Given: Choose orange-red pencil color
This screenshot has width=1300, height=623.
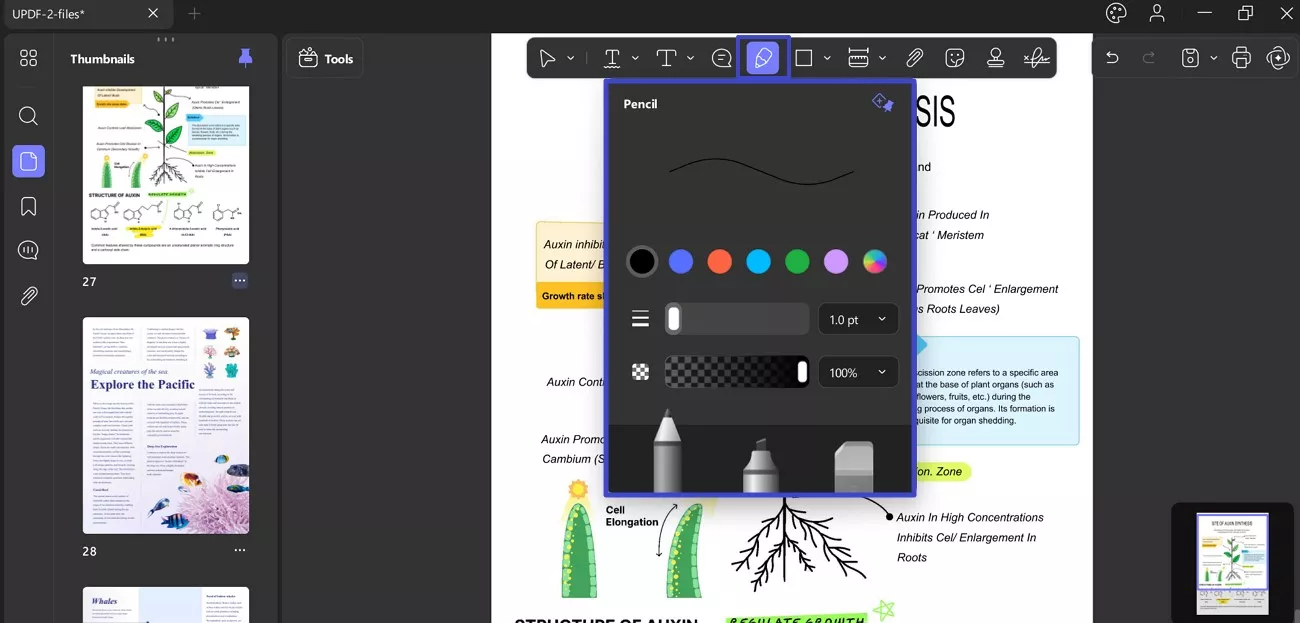Looking at the screenshot, I should (x=720, y=262).
